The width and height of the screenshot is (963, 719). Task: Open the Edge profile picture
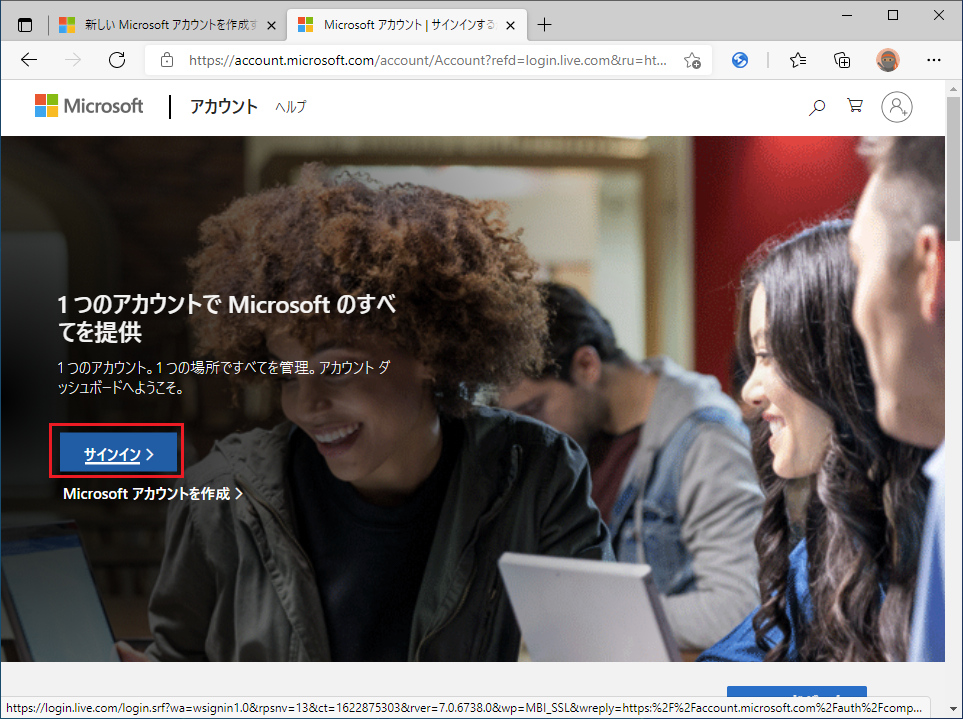click(x=887, y=60)
